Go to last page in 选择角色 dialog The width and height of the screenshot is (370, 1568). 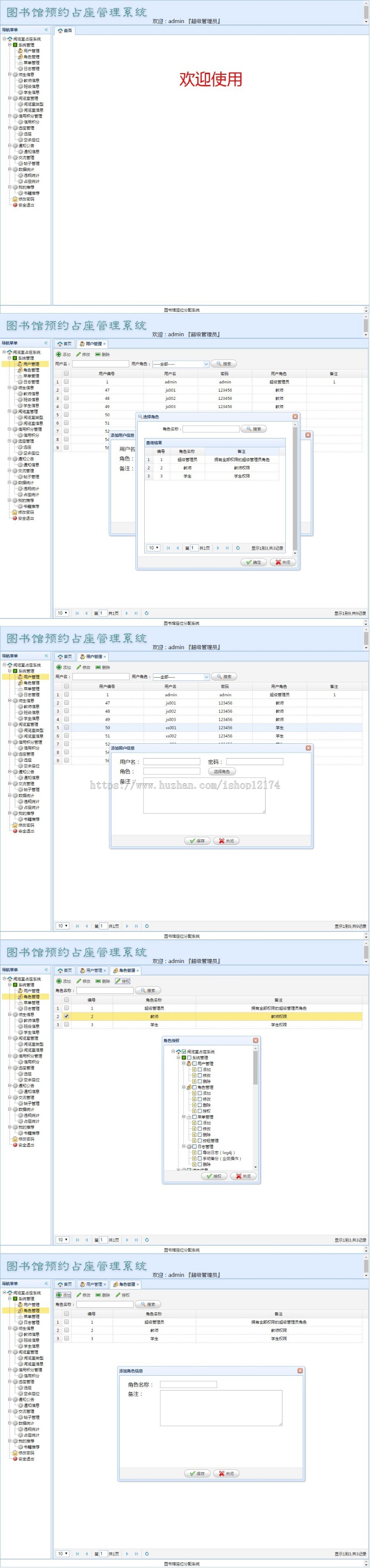coord(227,548)
